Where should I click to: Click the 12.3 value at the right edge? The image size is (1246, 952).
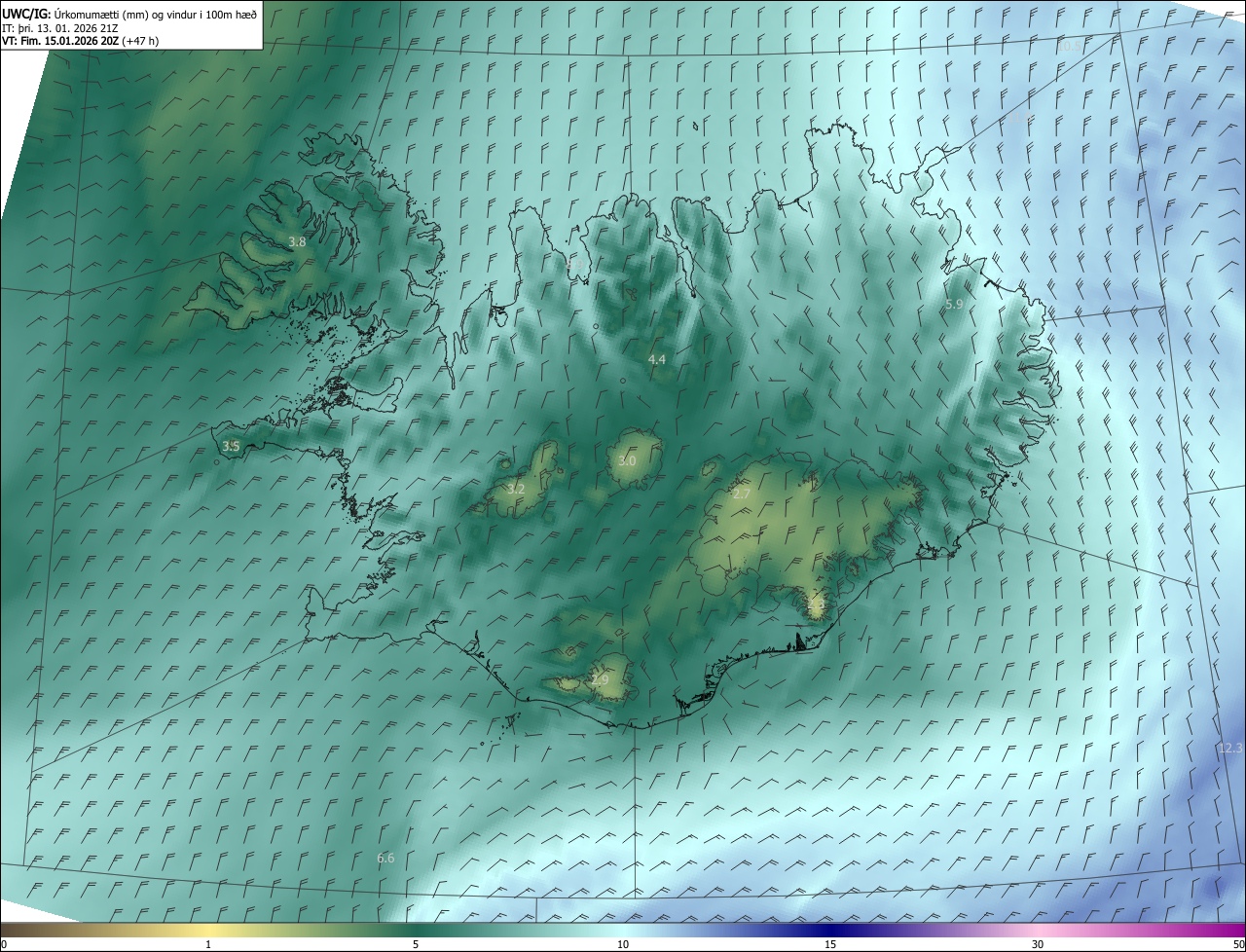click(1230, 748)
